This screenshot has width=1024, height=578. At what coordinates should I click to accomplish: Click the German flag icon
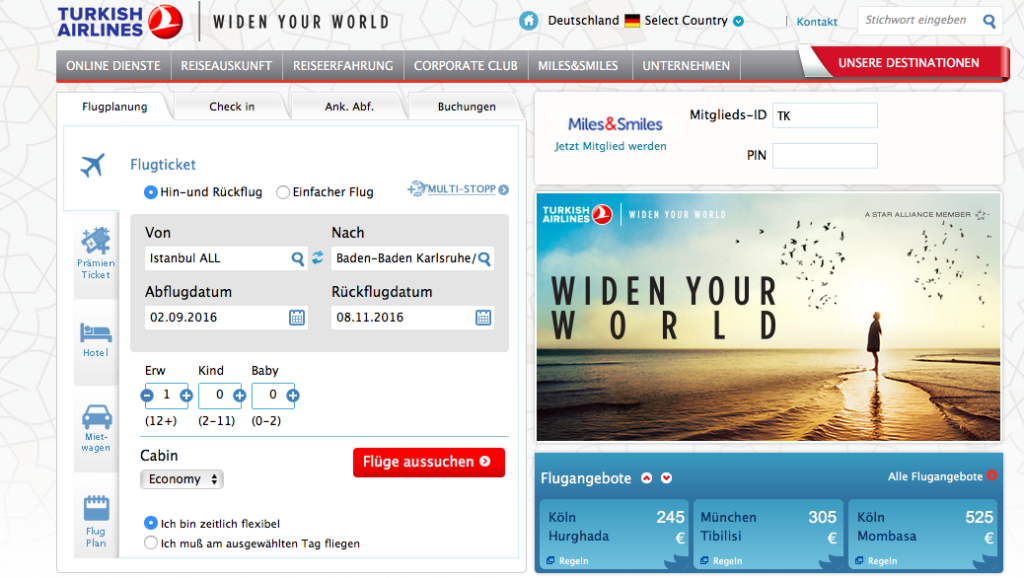632,21
